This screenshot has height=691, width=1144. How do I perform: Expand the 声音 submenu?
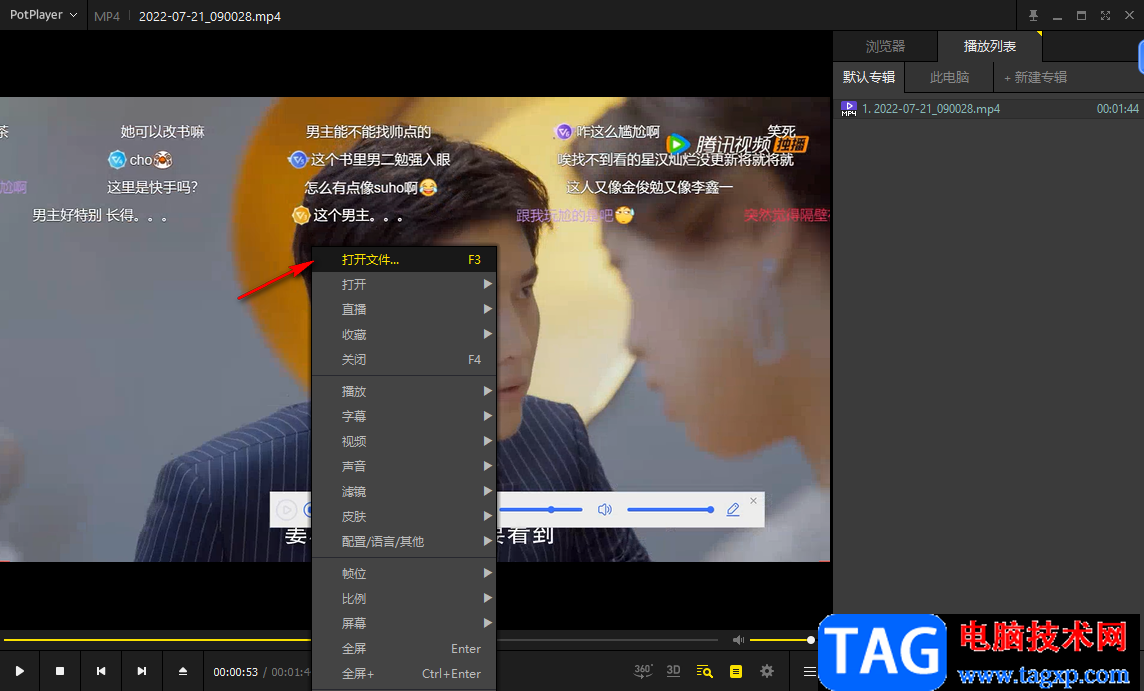tap(404, 466)
